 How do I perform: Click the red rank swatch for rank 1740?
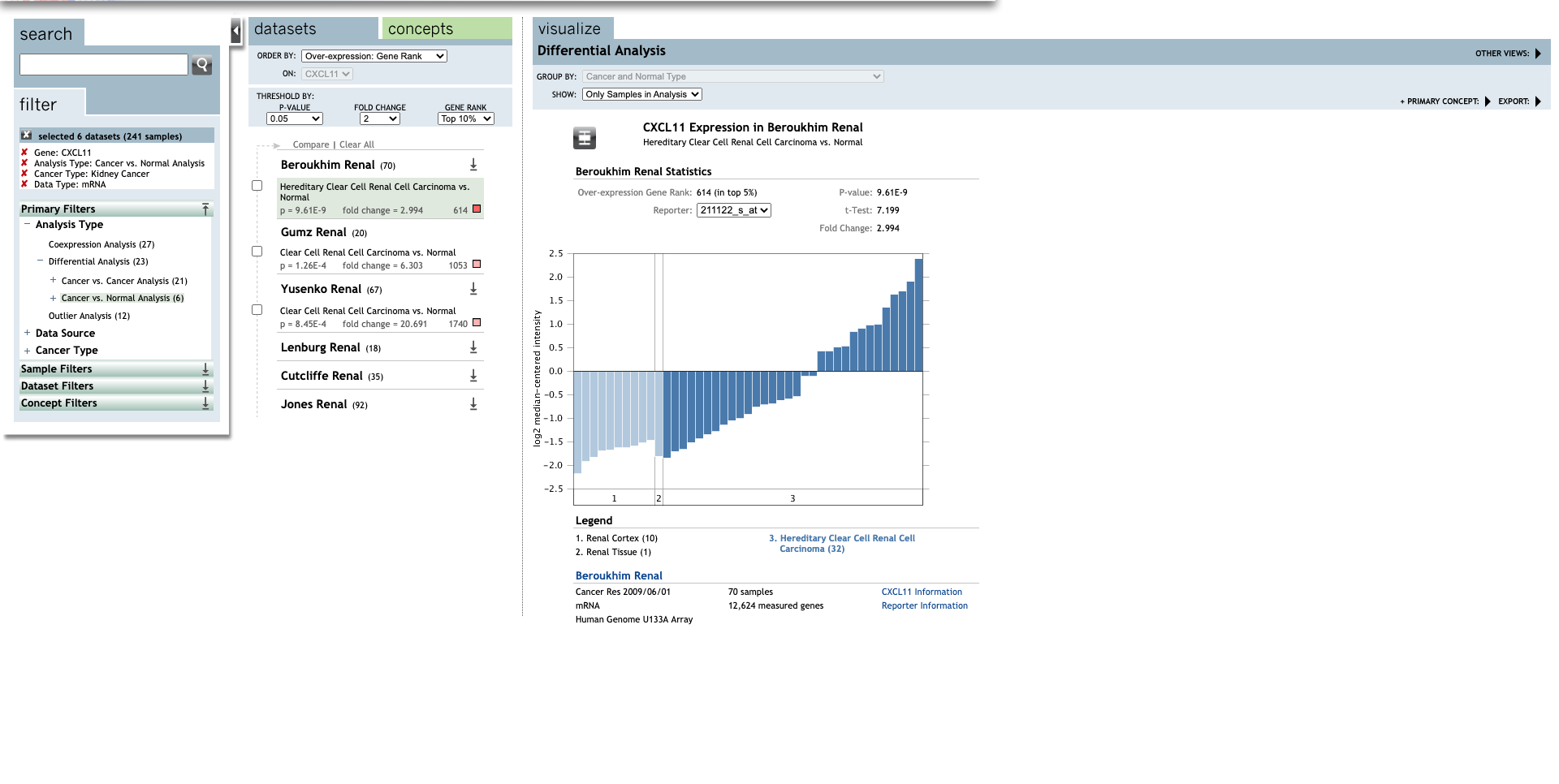(477, 323)
